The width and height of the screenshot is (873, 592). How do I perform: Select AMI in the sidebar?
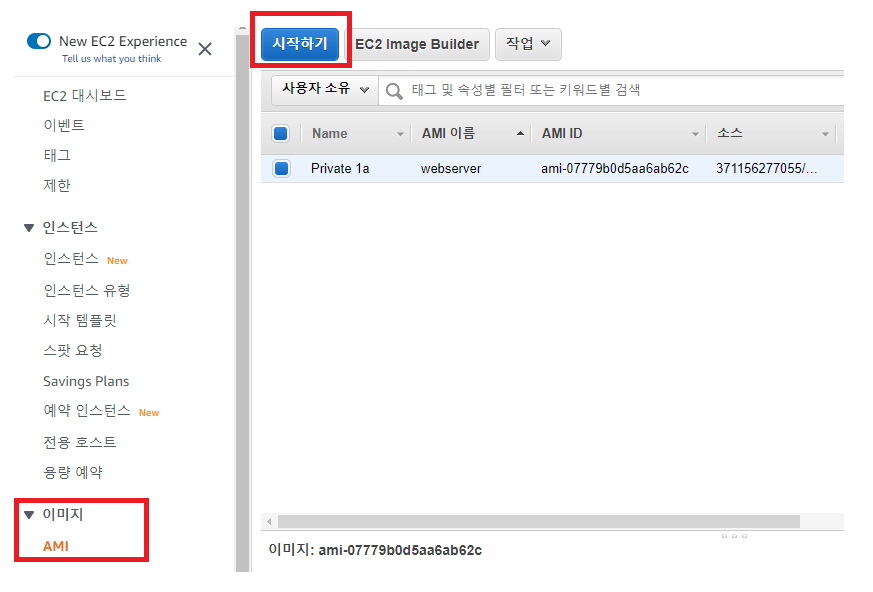(56, 546)
